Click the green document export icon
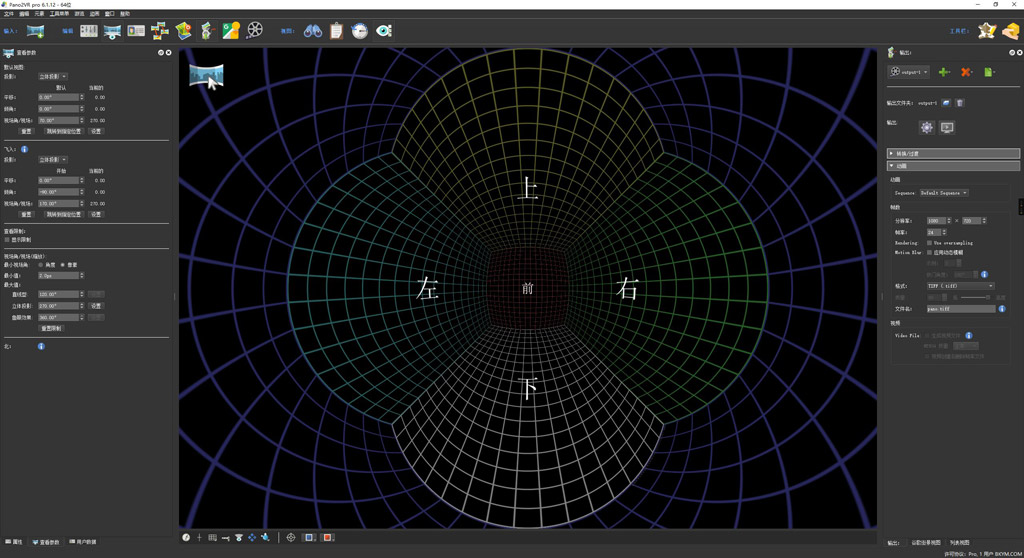The height and width of the screenshot is (558, 1024). [x=989, y=72]
